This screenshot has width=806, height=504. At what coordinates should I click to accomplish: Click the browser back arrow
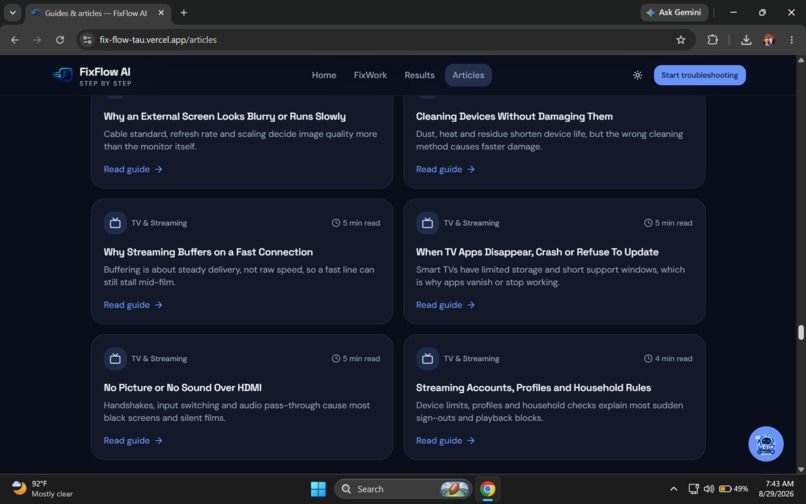[14, 40]
